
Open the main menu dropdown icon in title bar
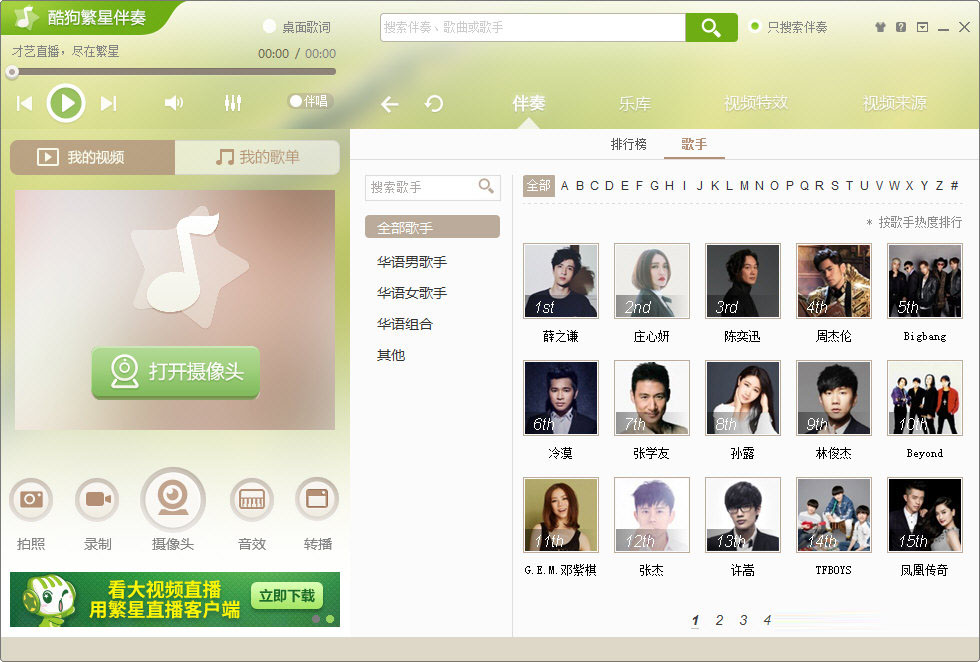(922, 27)
